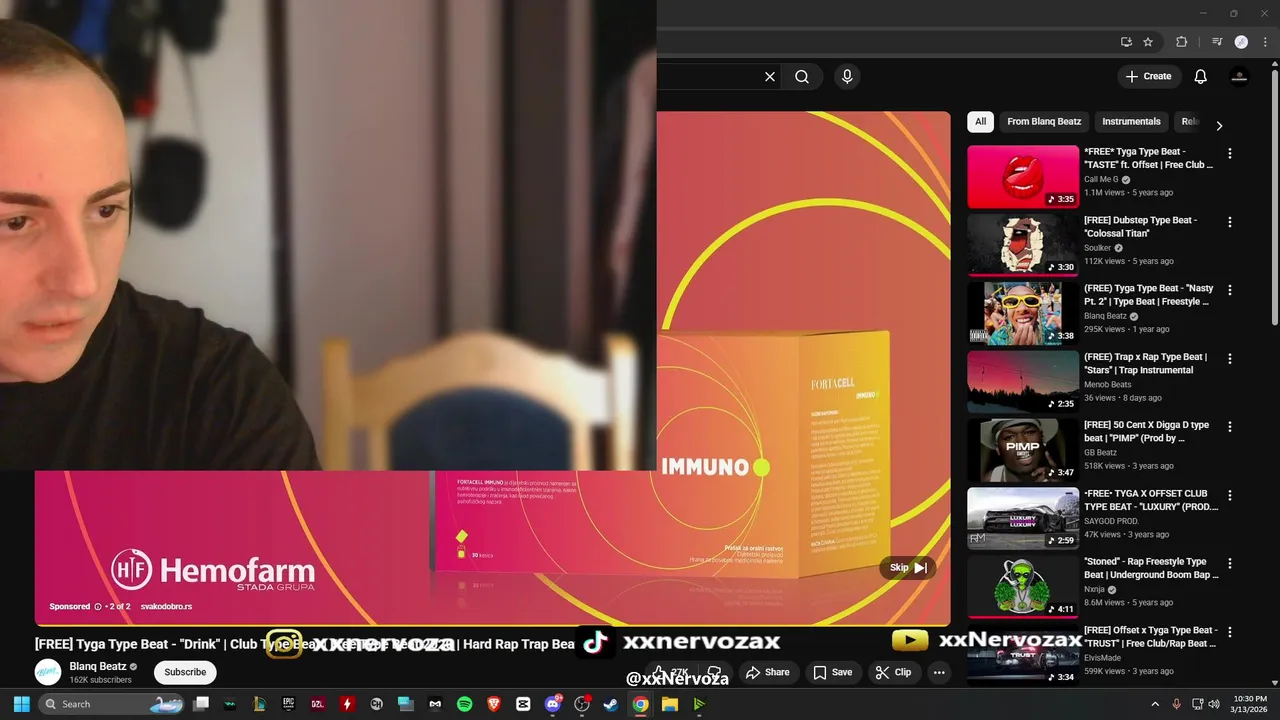Open the "Nasty Pt. 2" video thumbnail

click(x=1023, y=312)
